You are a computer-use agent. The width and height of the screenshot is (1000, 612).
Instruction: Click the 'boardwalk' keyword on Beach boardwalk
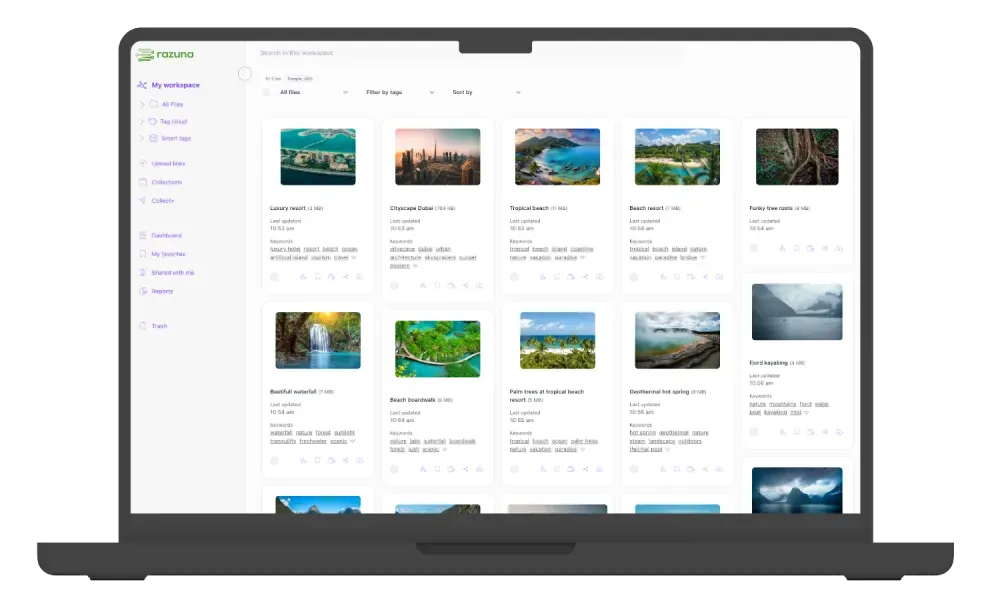[462, 441]
